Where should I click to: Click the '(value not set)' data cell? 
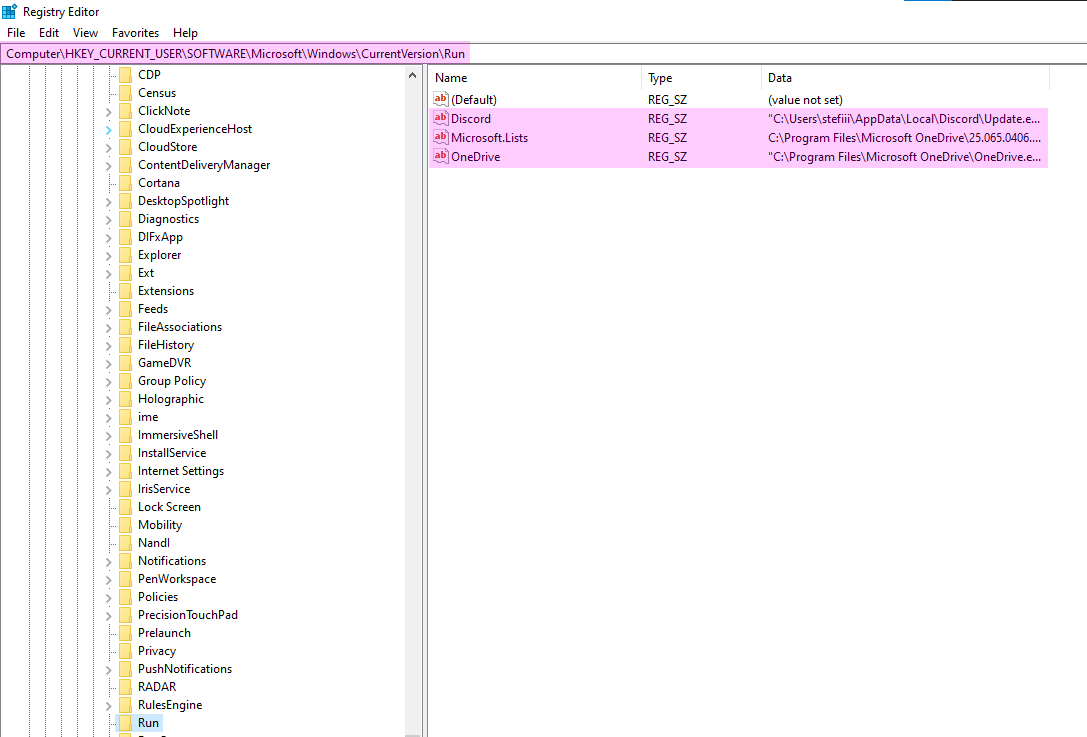[805, 100]
